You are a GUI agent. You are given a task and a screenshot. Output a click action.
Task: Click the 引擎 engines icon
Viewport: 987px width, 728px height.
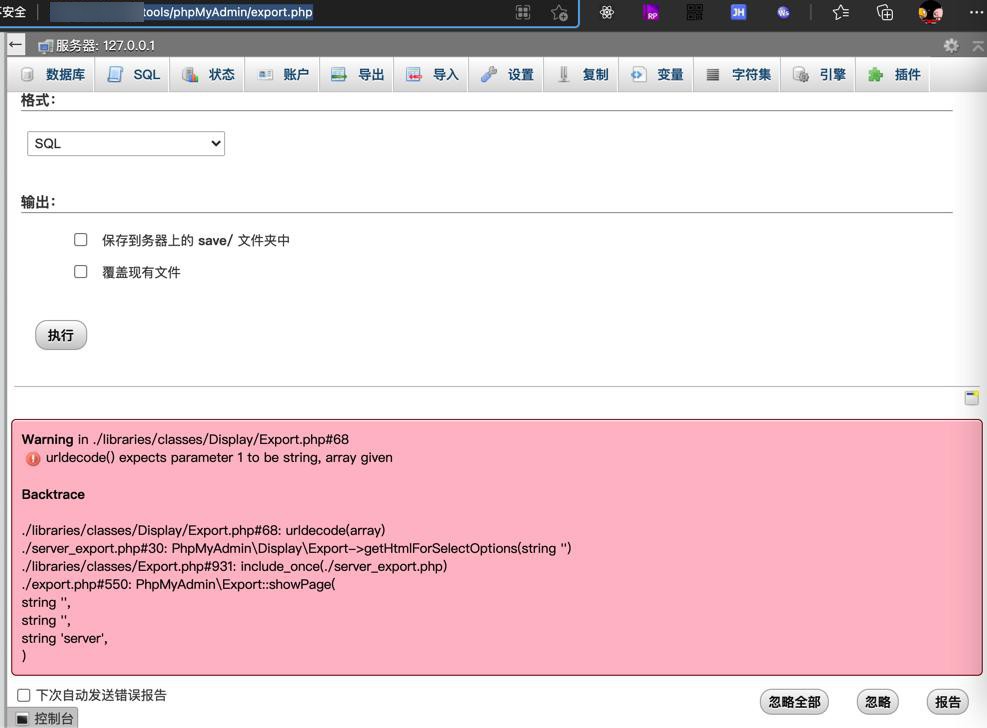click(800, 74)
